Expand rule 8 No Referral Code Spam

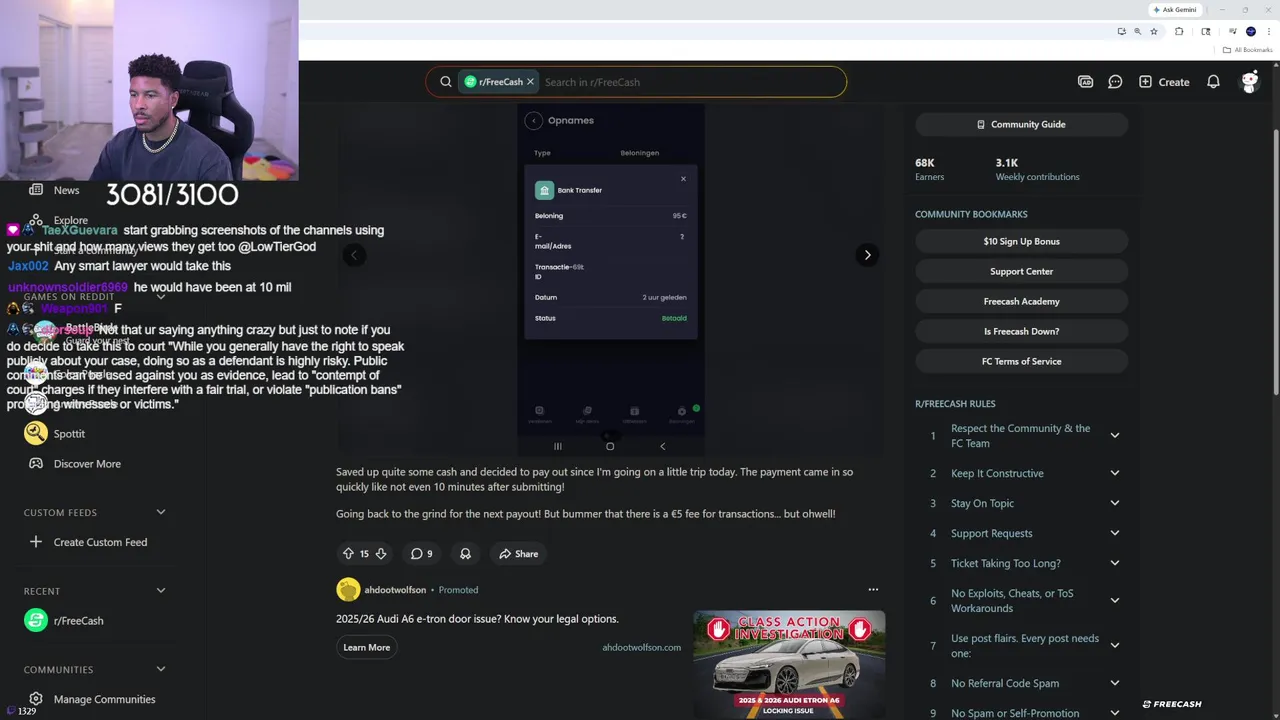[1115, 683]
